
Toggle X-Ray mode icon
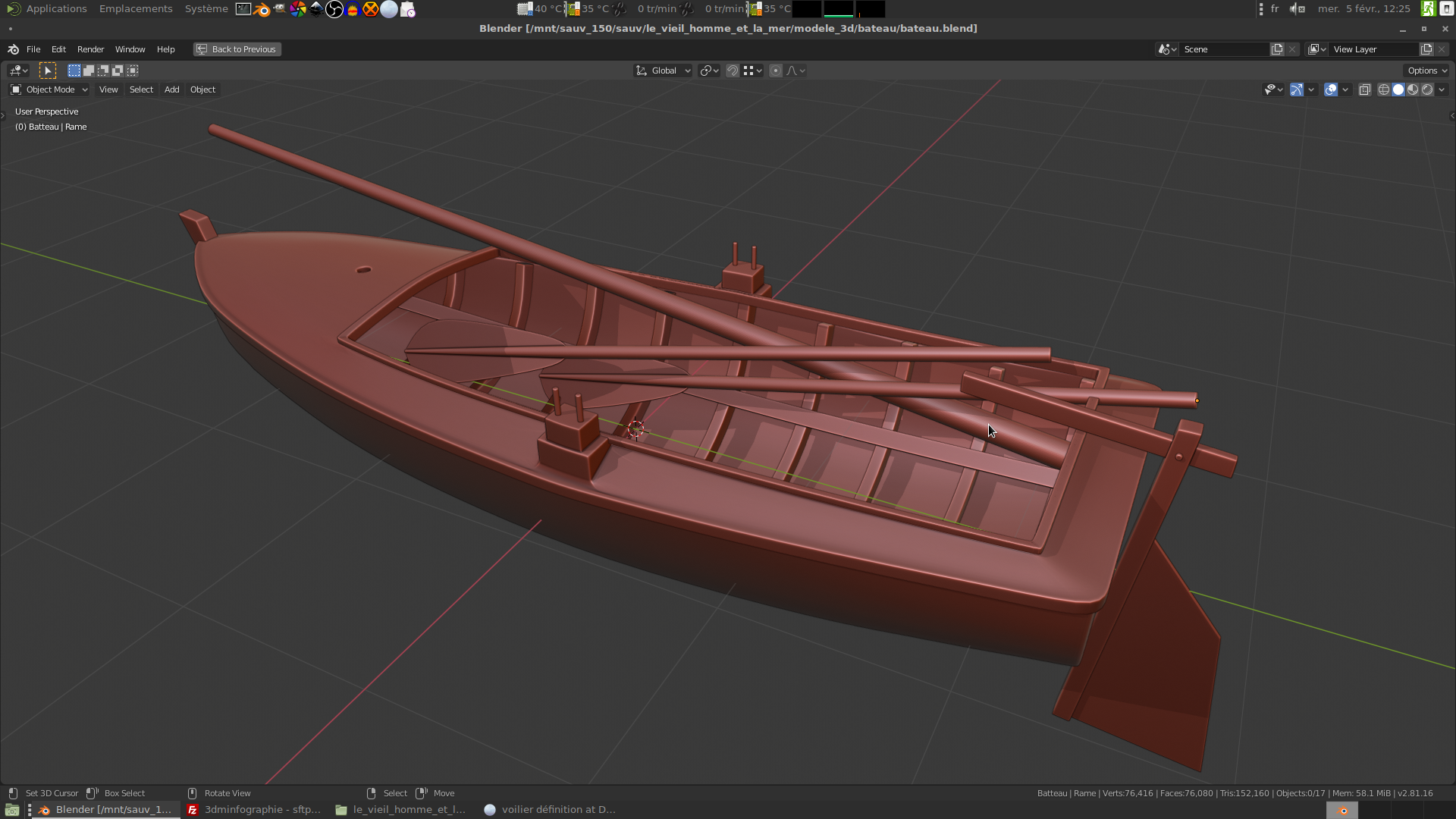click(1364, 89)
